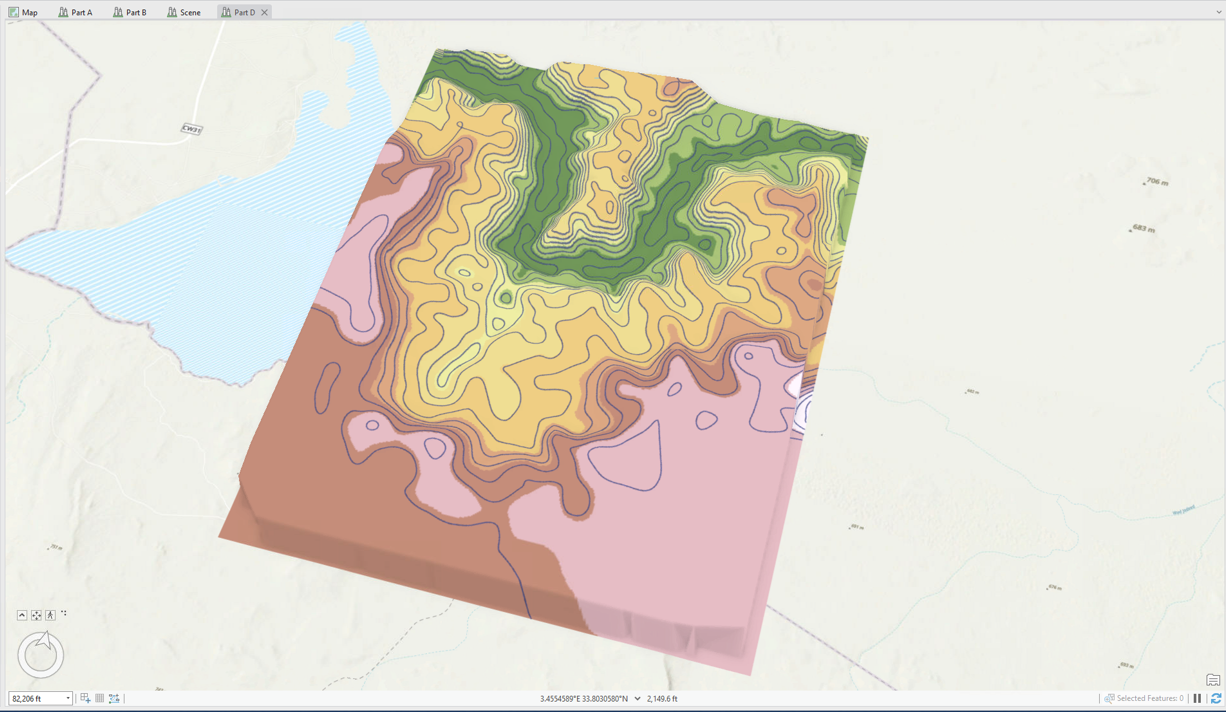
Task: Toggle the grid icon in the status bar
Action: point(100,698)
